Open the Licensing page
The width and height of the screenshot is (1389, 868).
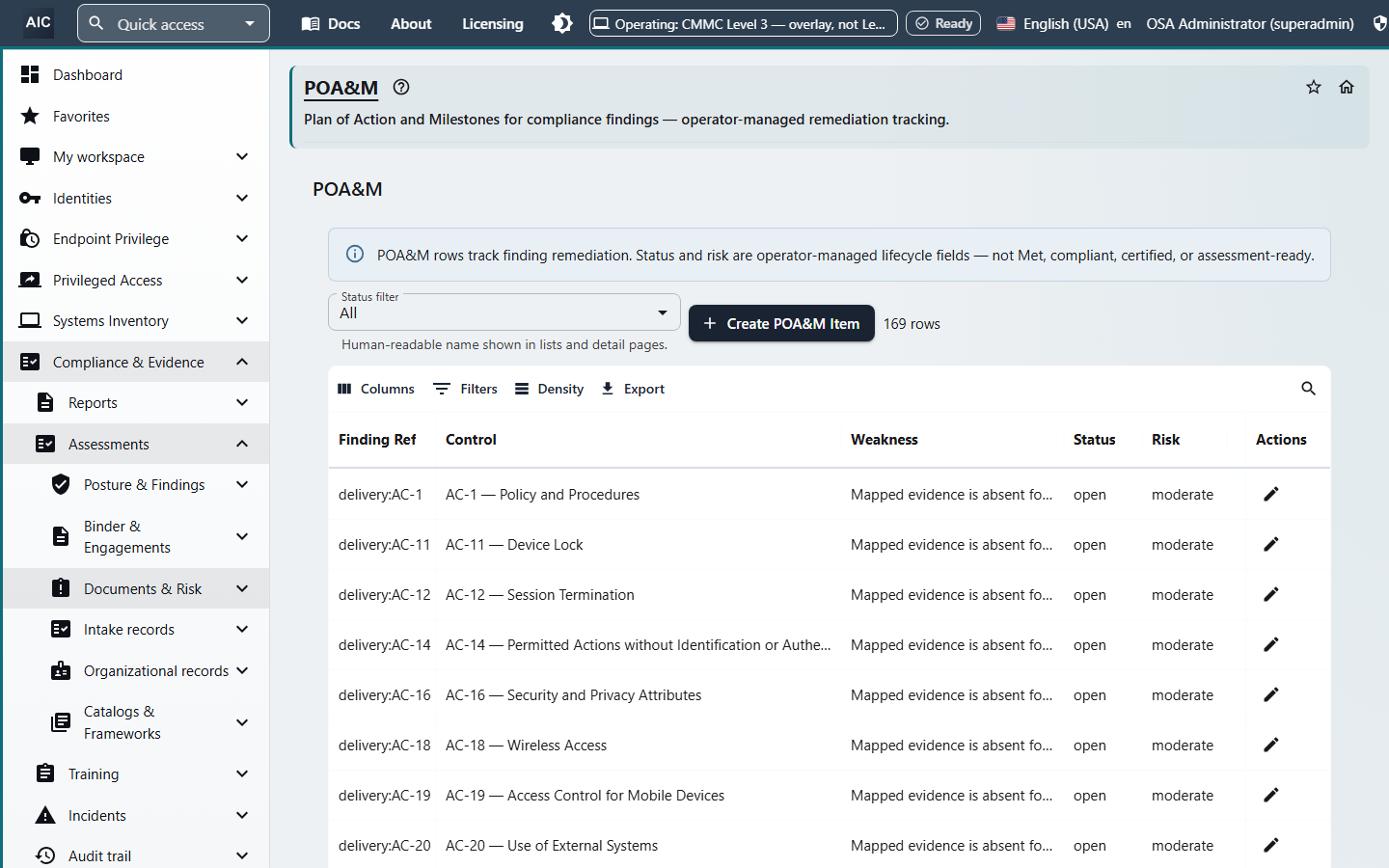493,23
